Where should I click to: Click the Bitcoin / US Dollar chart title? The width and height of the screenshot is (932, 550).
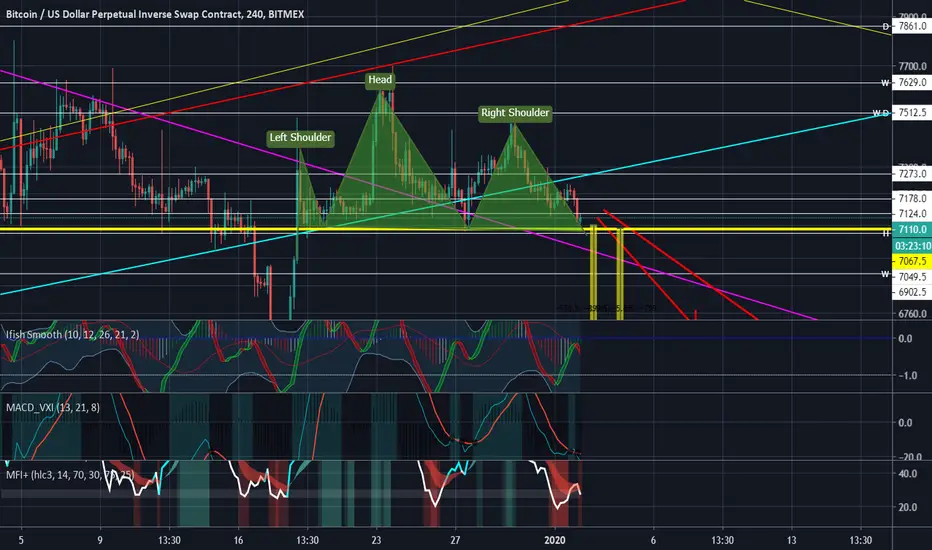tap(155, 14)
